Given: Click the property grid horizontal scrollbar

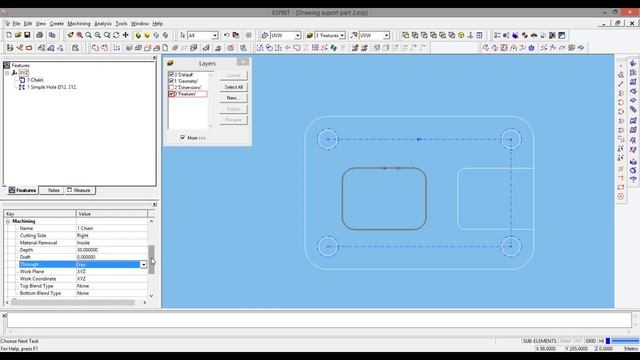Looking at the screenshot, I should [73, 302].
